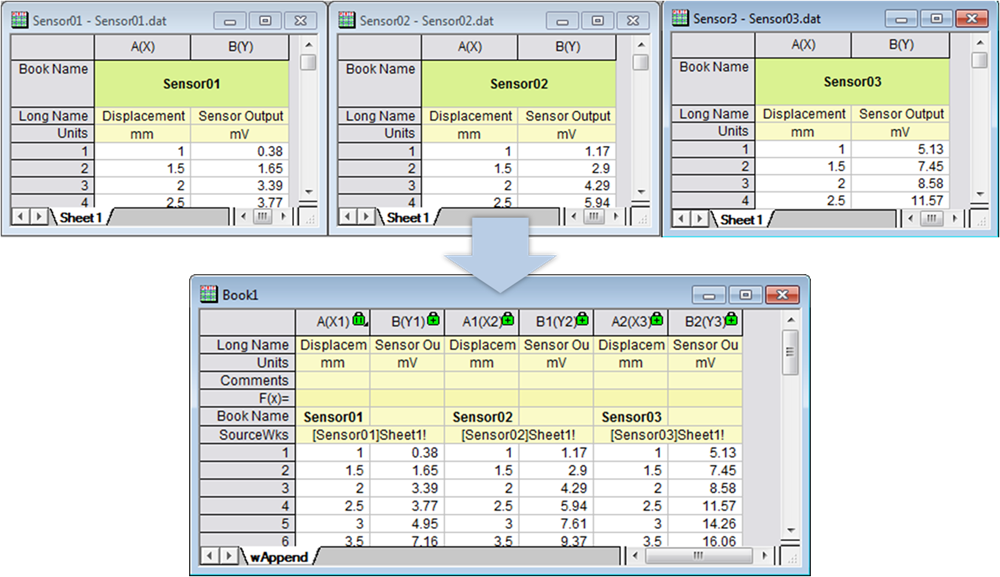Click the vertical scroll down arrow in Sensor01 window
1000x577 pixels.
(309, 191)
